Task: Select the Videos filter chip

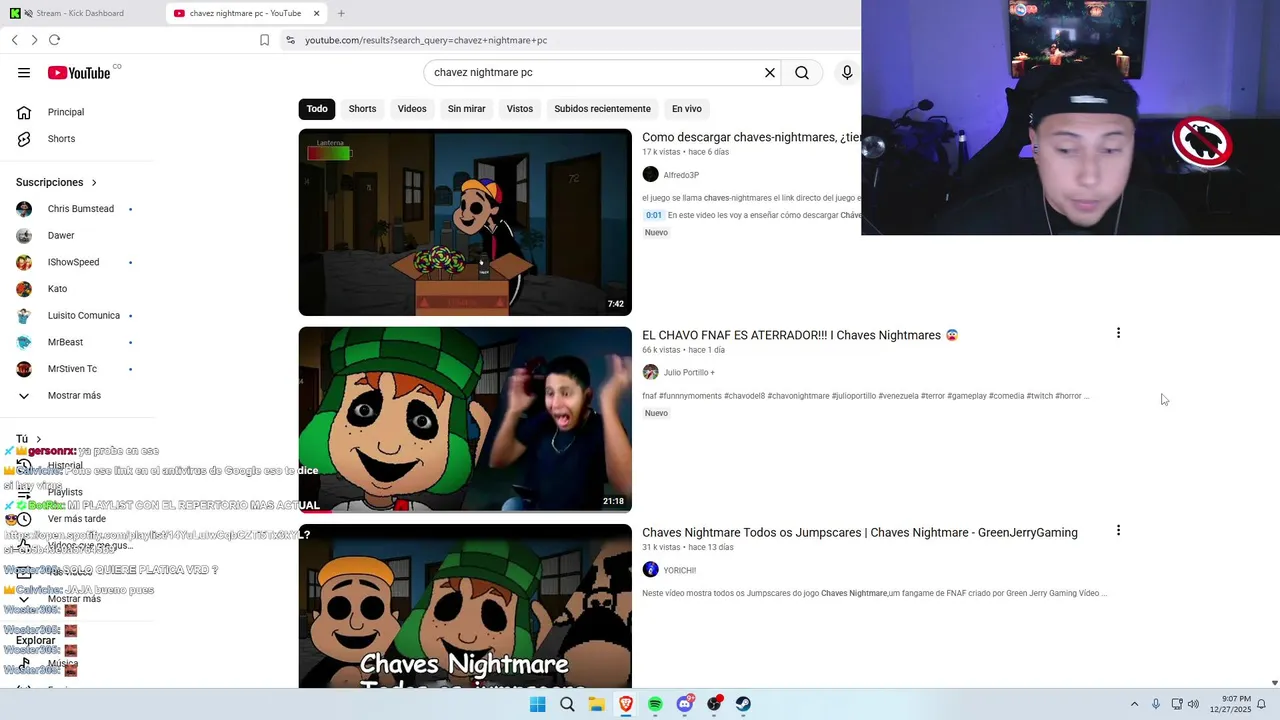Action: tap(412, 109)
